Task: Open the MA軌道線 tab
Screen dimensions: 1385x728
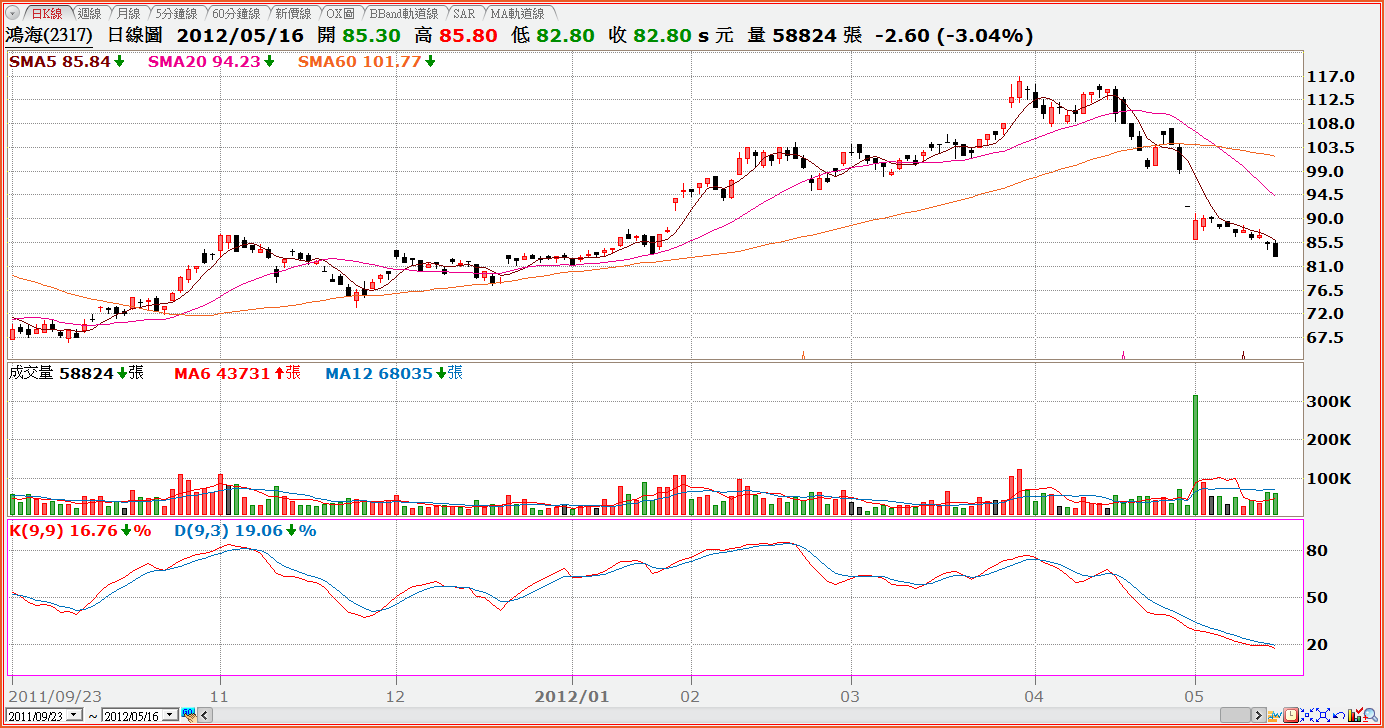Action: coord(517,14)
